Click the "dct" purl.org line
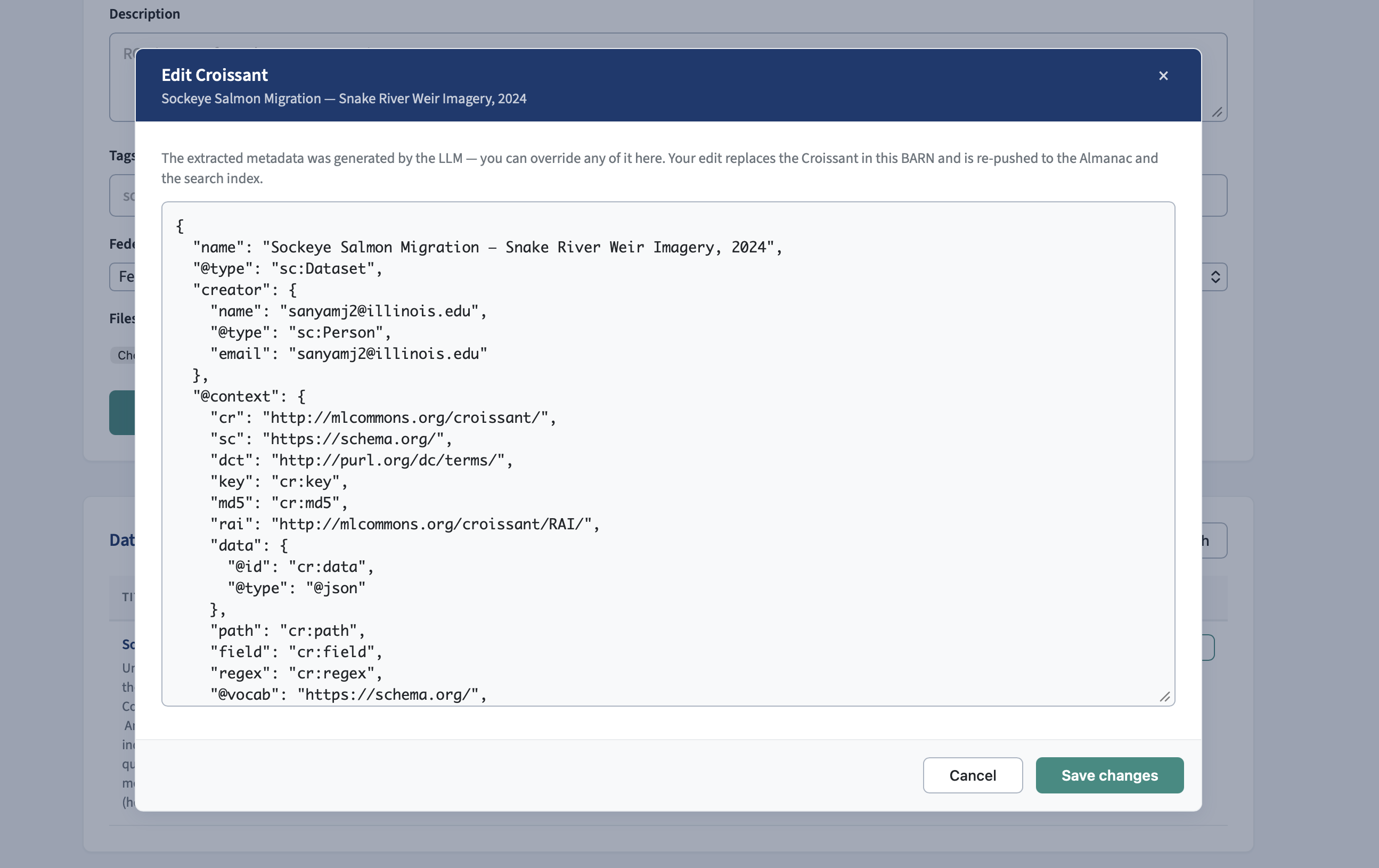 click(x=361, y=460)
